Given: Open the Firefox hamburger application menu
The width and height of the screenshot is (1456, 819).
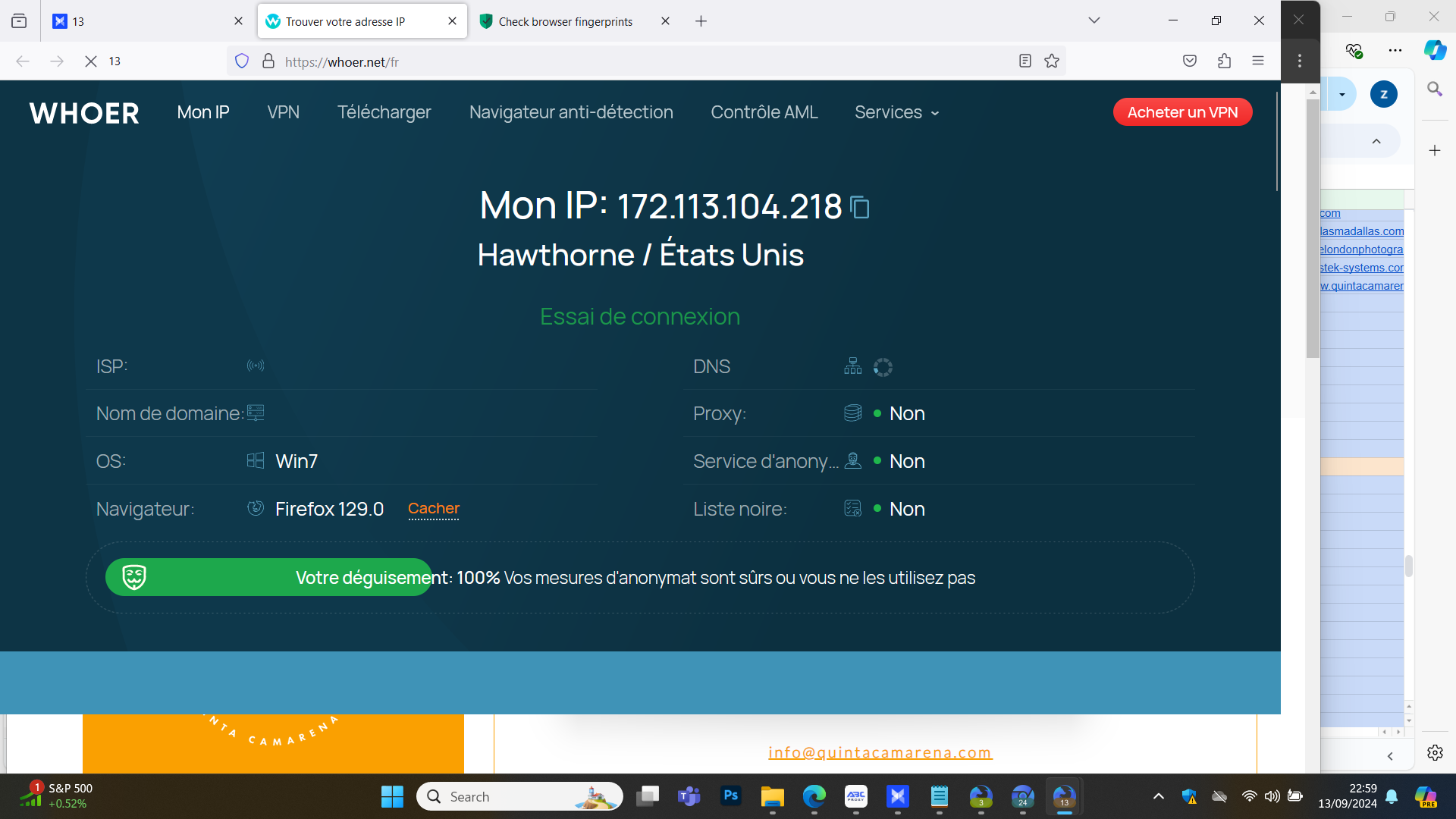Looking at the screenshot, I should pos(1258,61).
